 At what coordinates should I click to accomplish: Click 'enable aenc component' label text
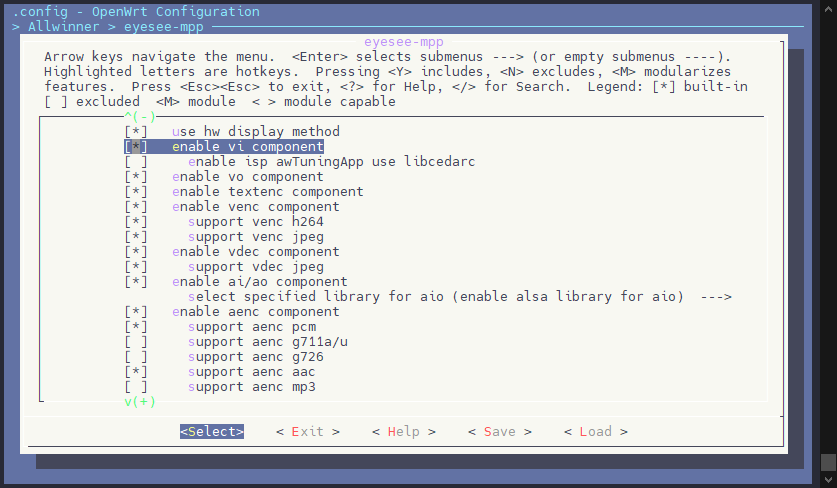pos(256,311)
